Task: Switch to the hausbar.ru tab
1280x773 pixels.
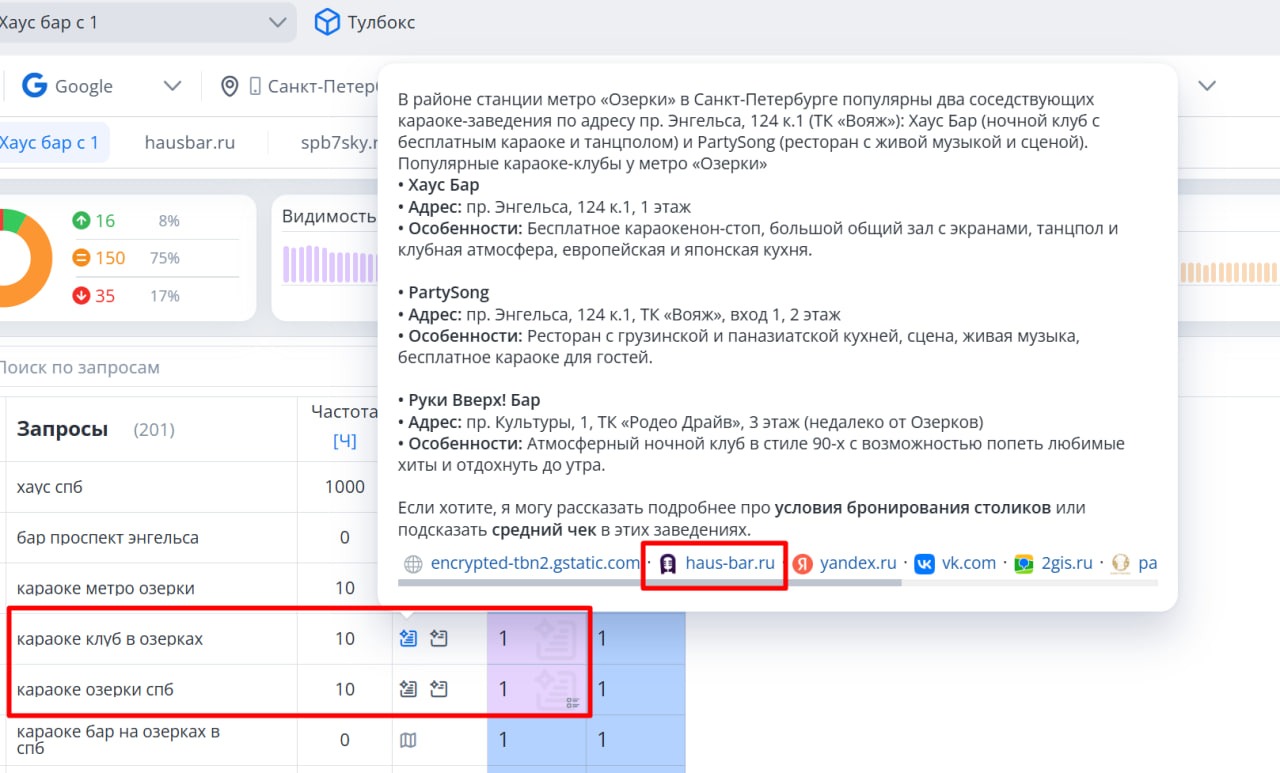Action: [190, 142]
